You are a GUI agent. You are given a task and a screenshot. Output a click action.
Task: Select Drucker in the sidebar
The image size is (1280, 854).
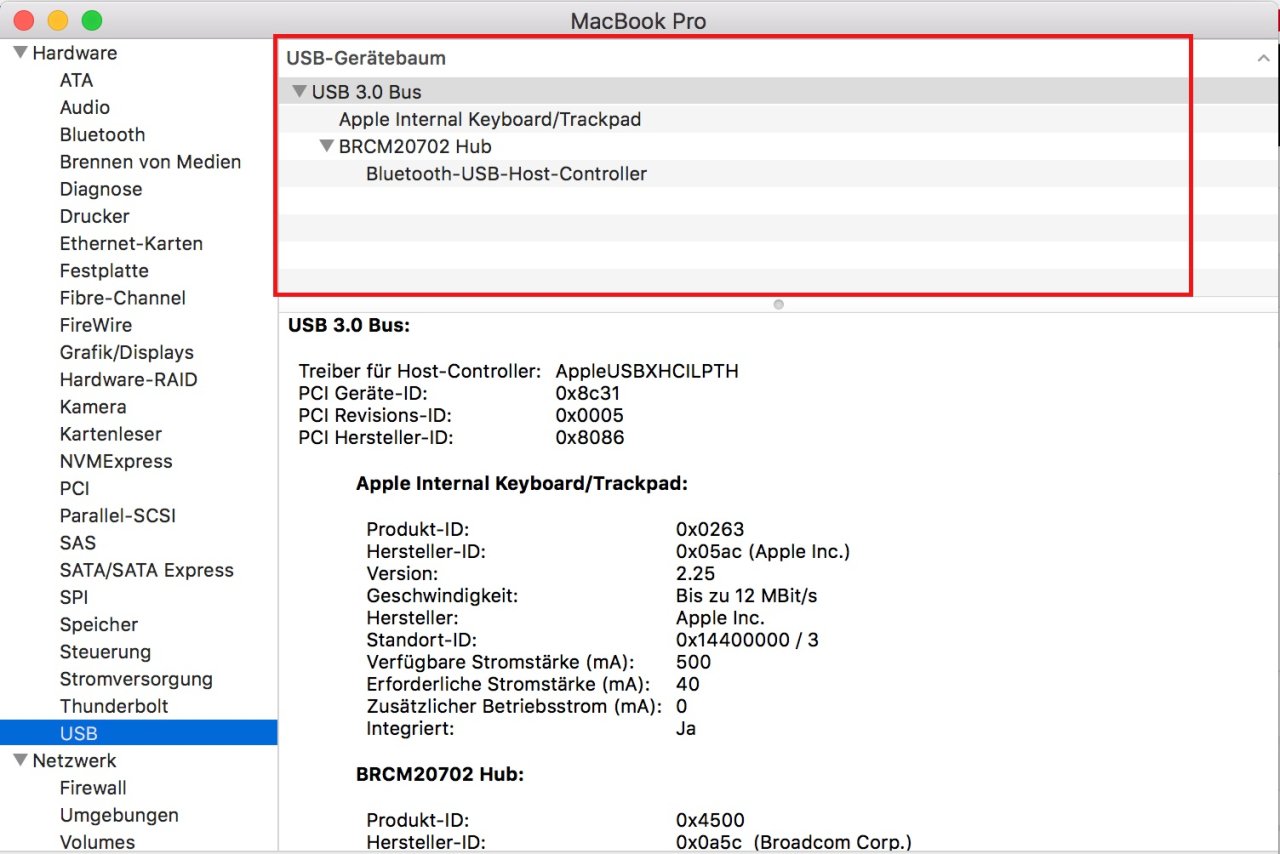point(94,216)
